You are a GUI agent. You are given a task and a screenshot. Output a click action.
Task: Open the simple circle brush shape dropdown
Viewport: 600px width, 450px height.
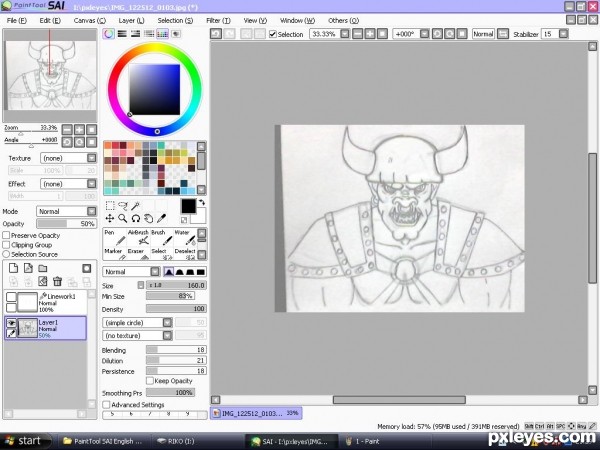[167, 323]
